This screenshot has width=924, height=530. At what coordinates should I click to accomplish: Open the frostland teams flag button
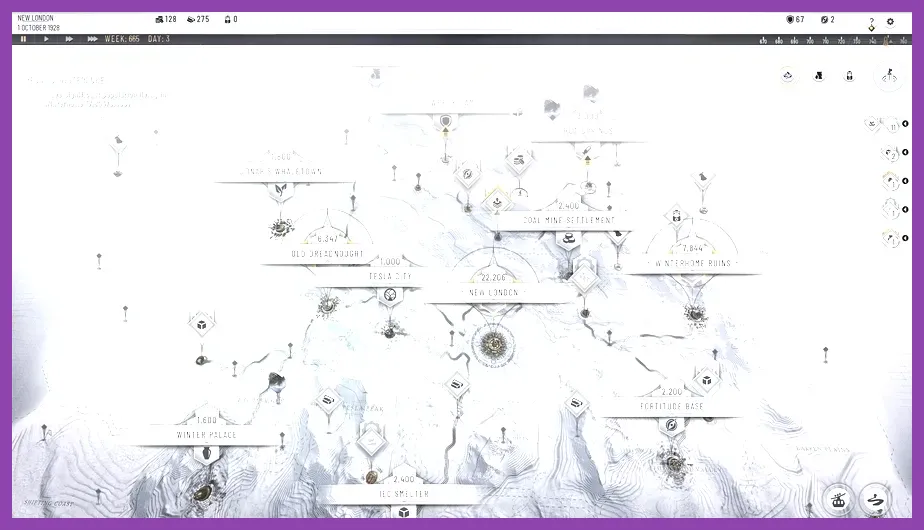tap(889, 76)
